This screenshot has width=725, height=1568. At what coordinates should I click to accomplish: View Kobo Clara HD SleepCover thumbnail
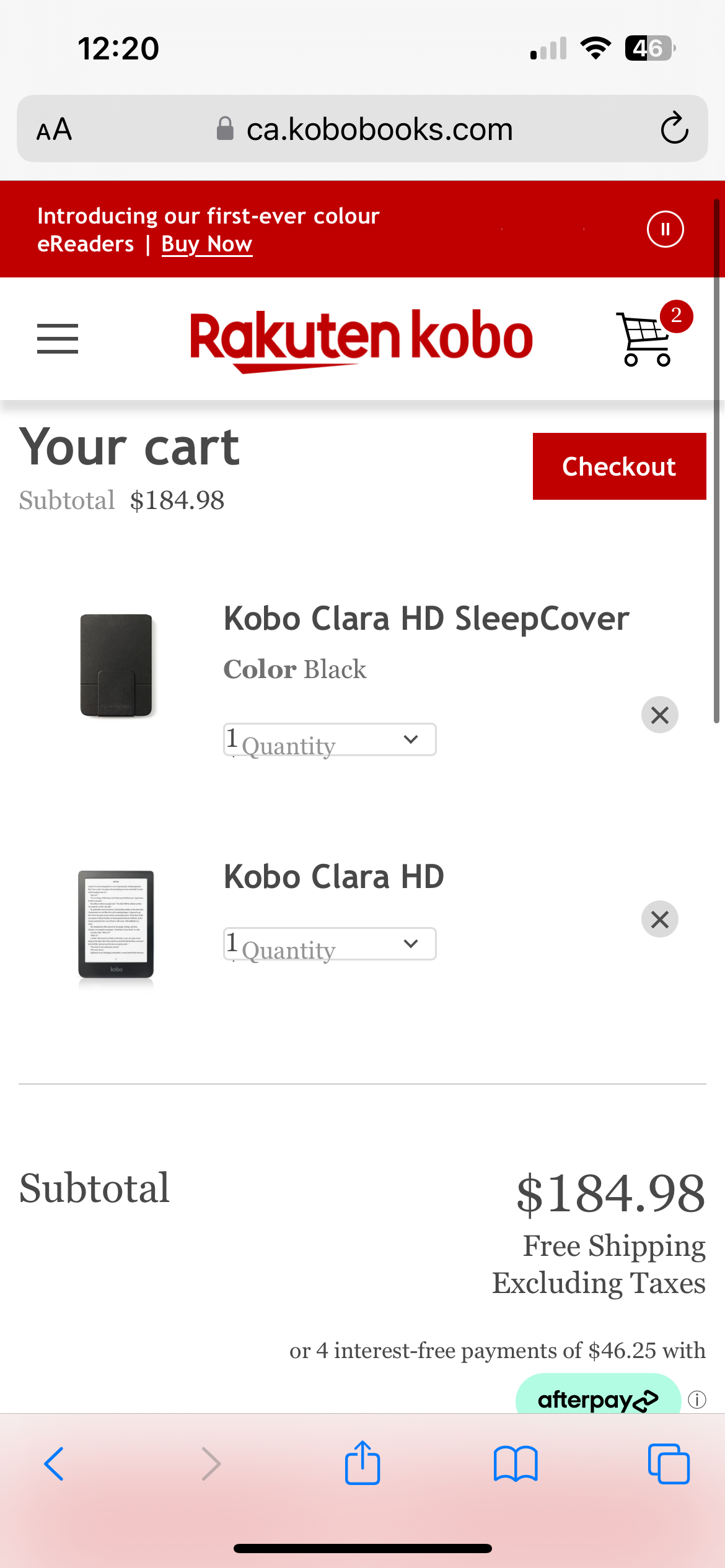(116, 665)
